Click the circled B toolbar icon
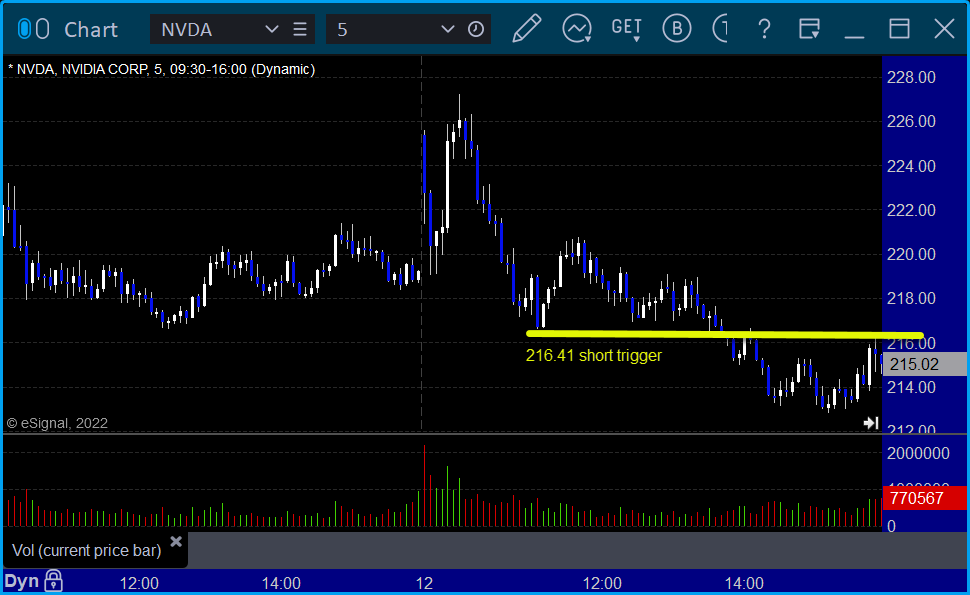This screenshot has height=595, width=970. pos(677,28)
